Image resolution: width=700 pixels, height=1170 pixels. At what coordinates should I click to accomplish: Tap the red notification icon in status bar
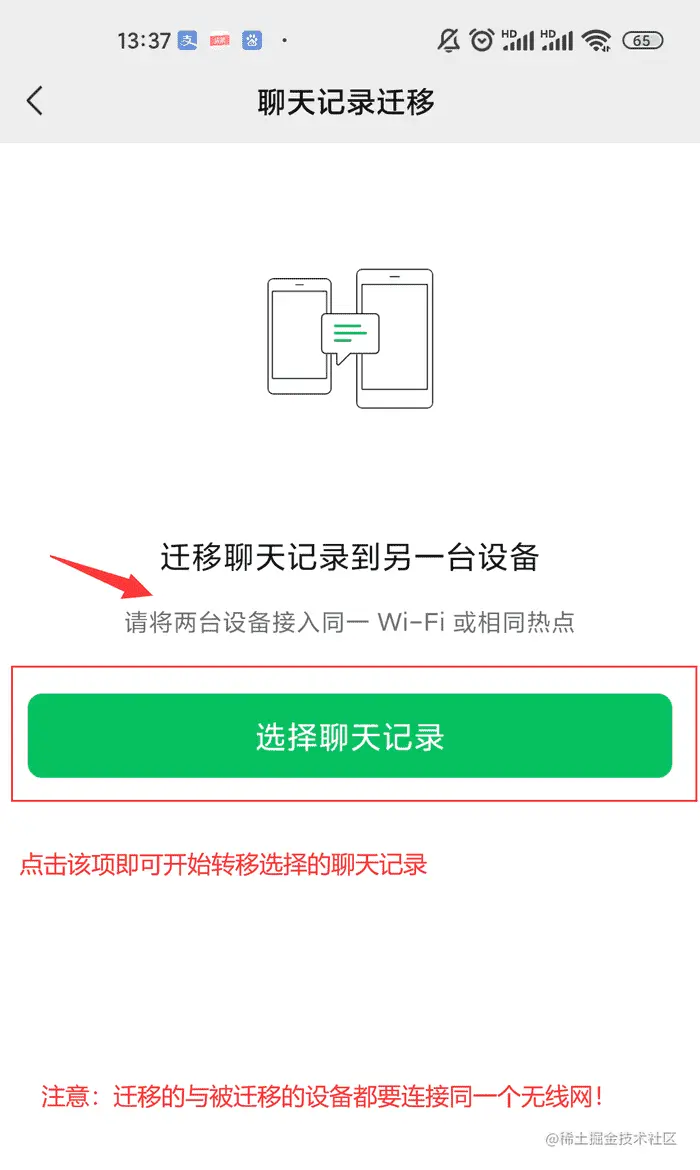point(219,40)
